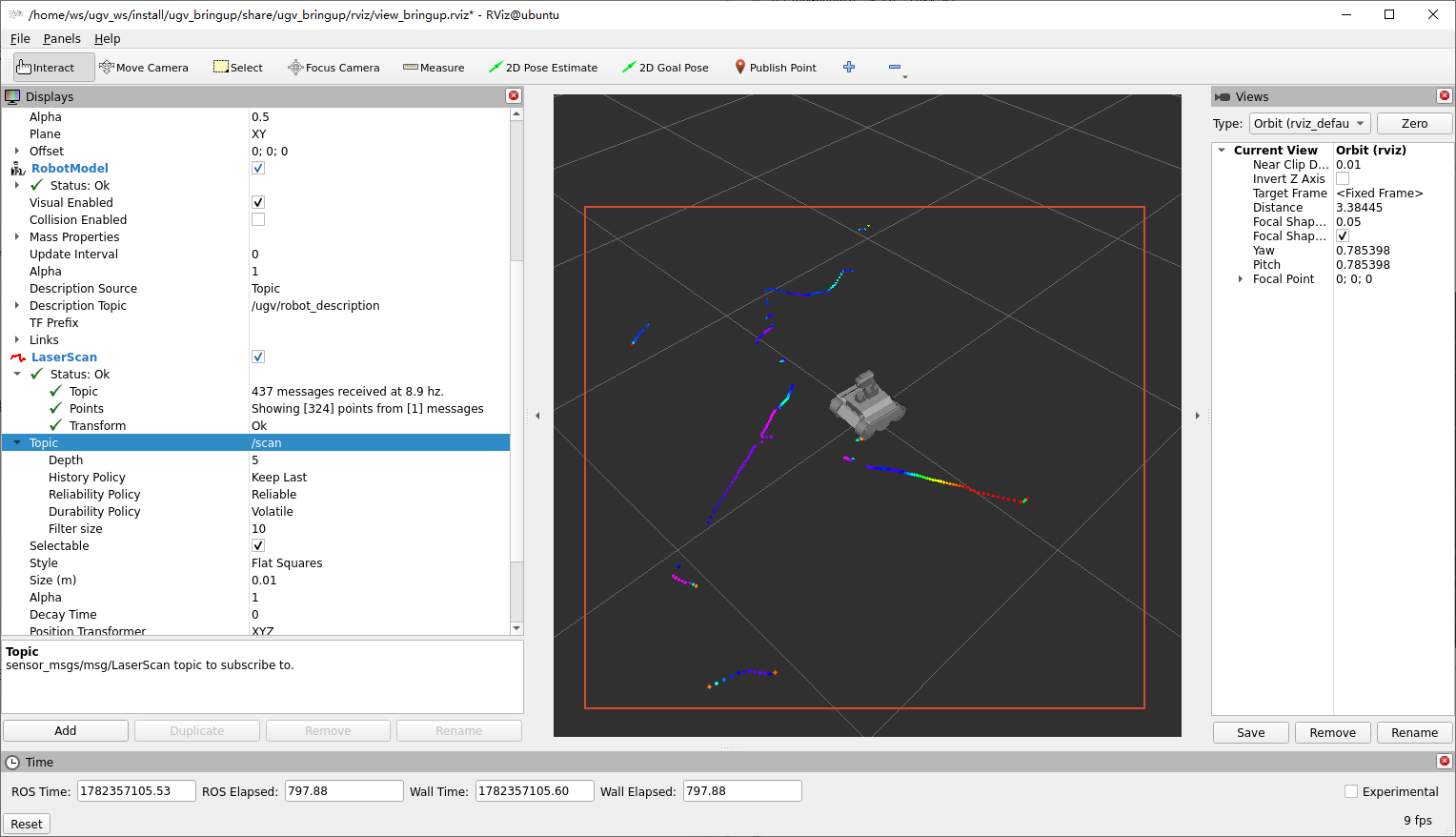The image size is (1456, 837).
Task: Open the Panels menu
Action: coord(62,39)
